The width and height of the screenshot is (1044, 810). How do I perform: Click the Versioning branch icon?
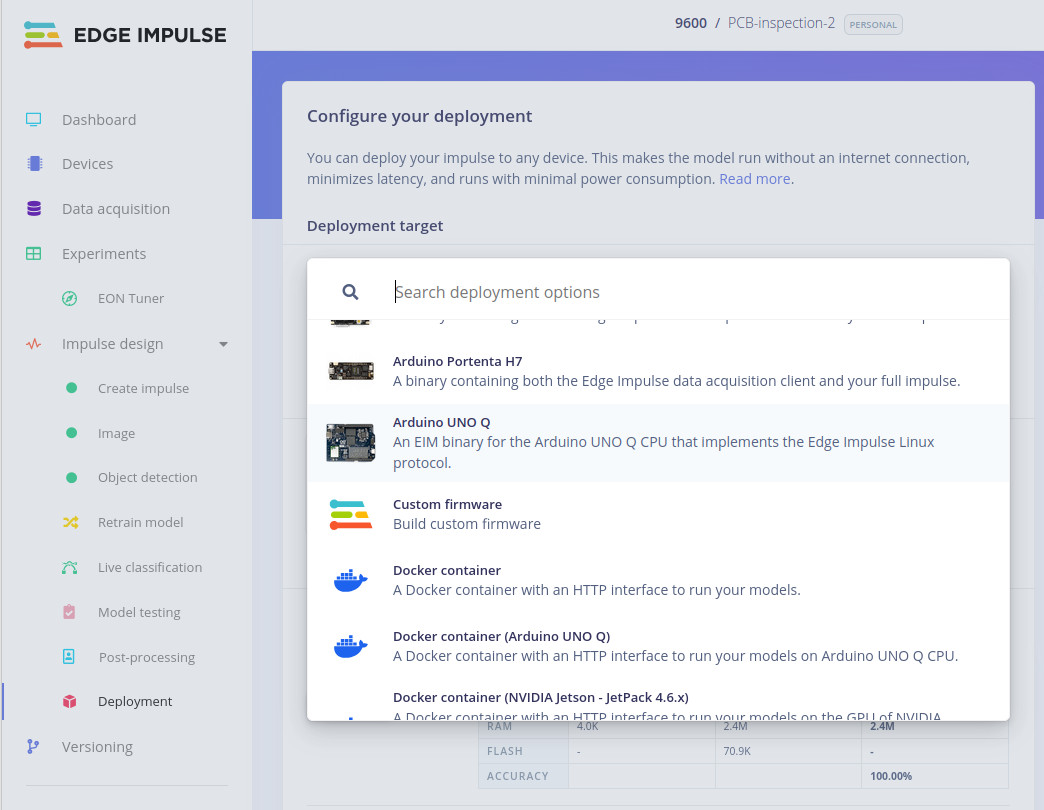[x=33, y=747]
